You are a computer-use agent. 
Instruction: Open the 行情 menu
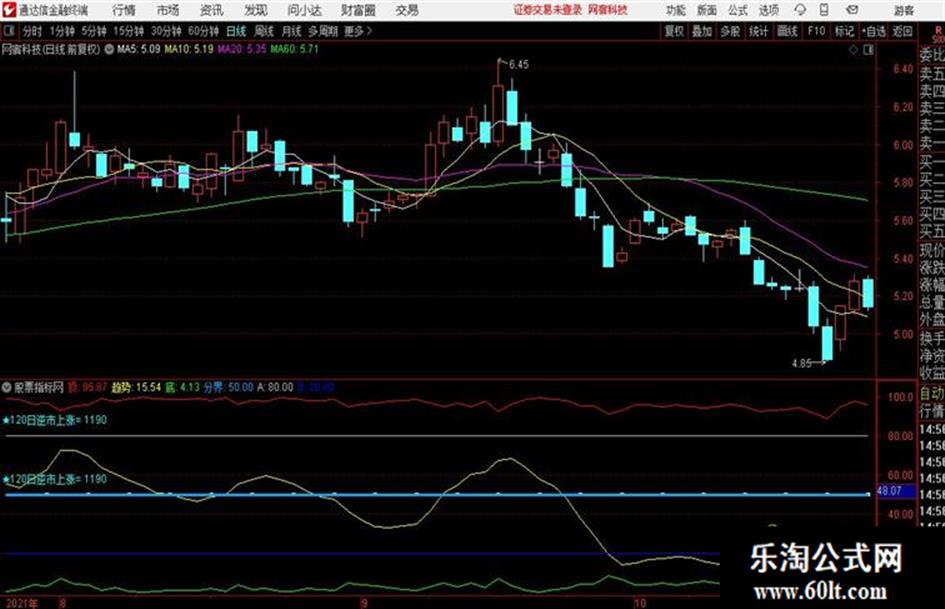(124, 10)
